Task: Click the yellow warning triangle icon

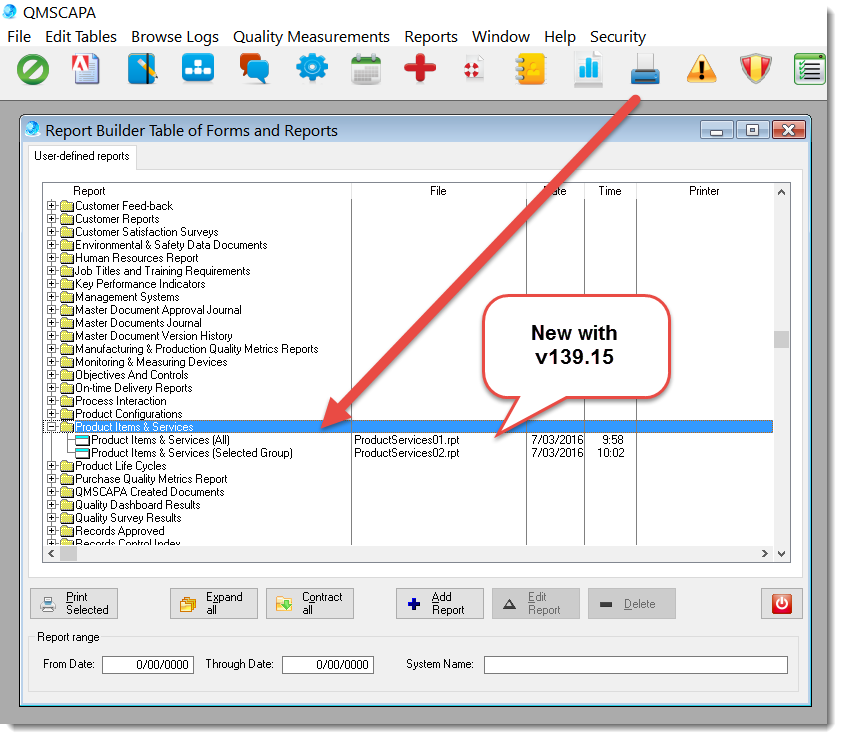Action: pyautogui.click(x=702, y=69)
